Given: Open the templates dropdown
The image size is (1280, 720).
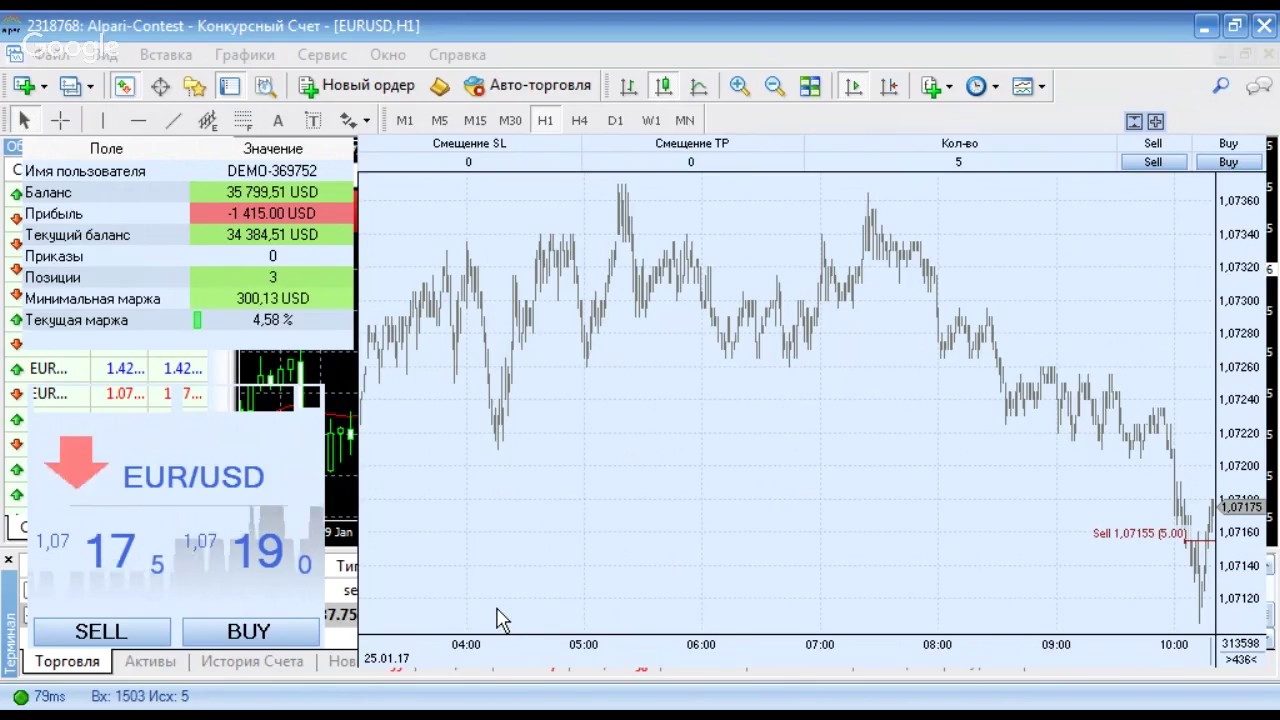Looking at the screenshot, I should click(x=1041, y=86).
